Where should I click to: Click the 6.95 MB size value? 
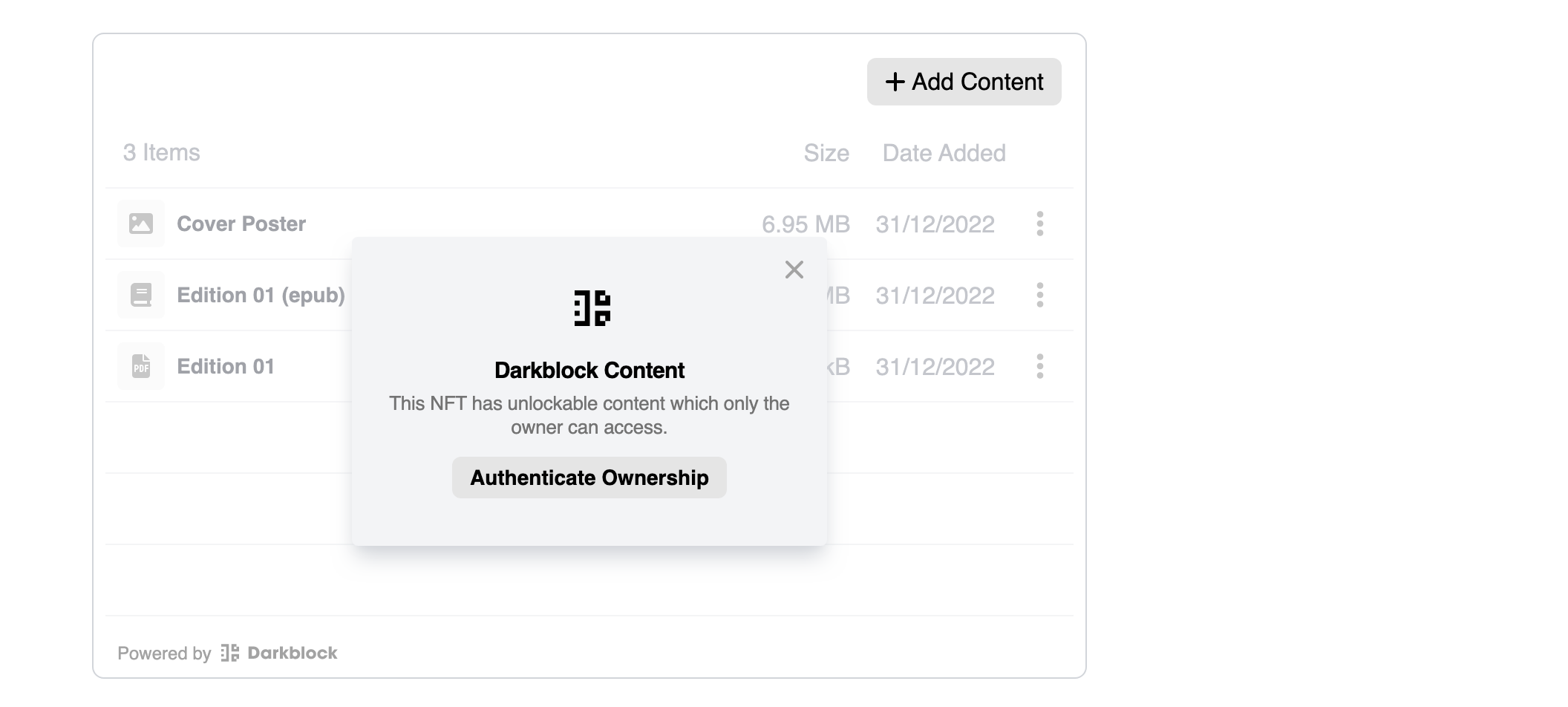806,224
